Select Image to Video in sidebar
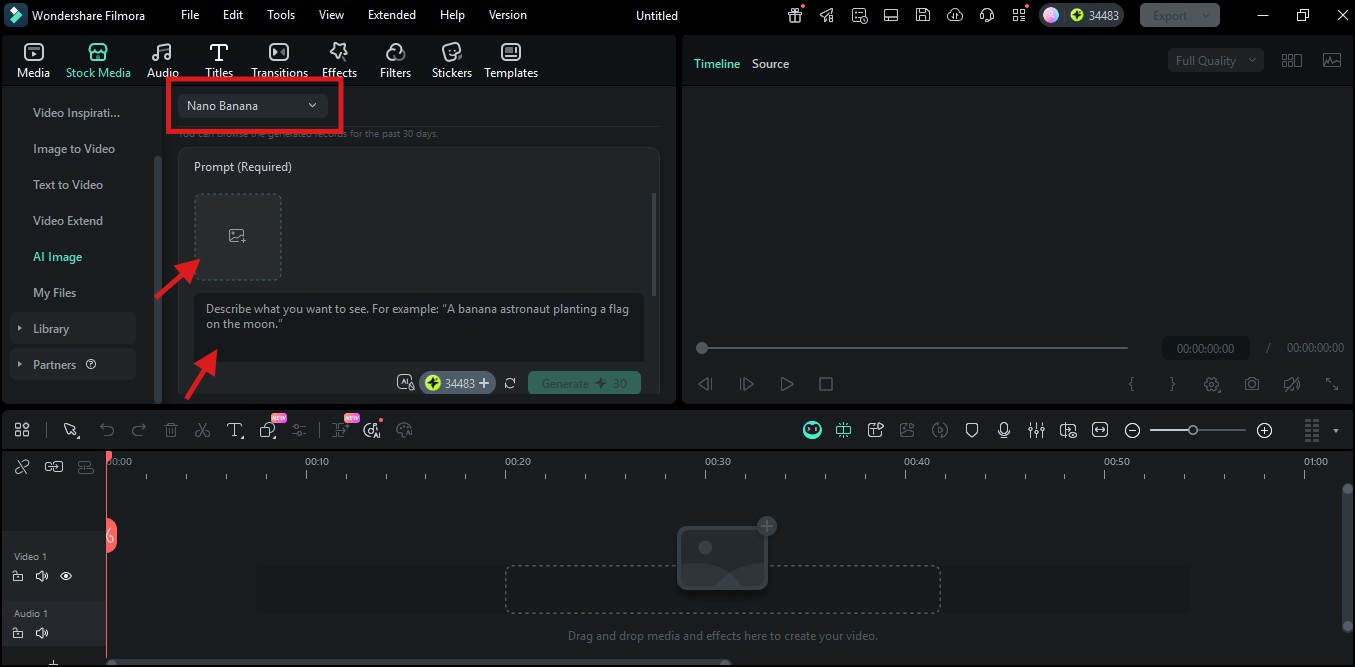1355x667 pixels. click(74, 149)
